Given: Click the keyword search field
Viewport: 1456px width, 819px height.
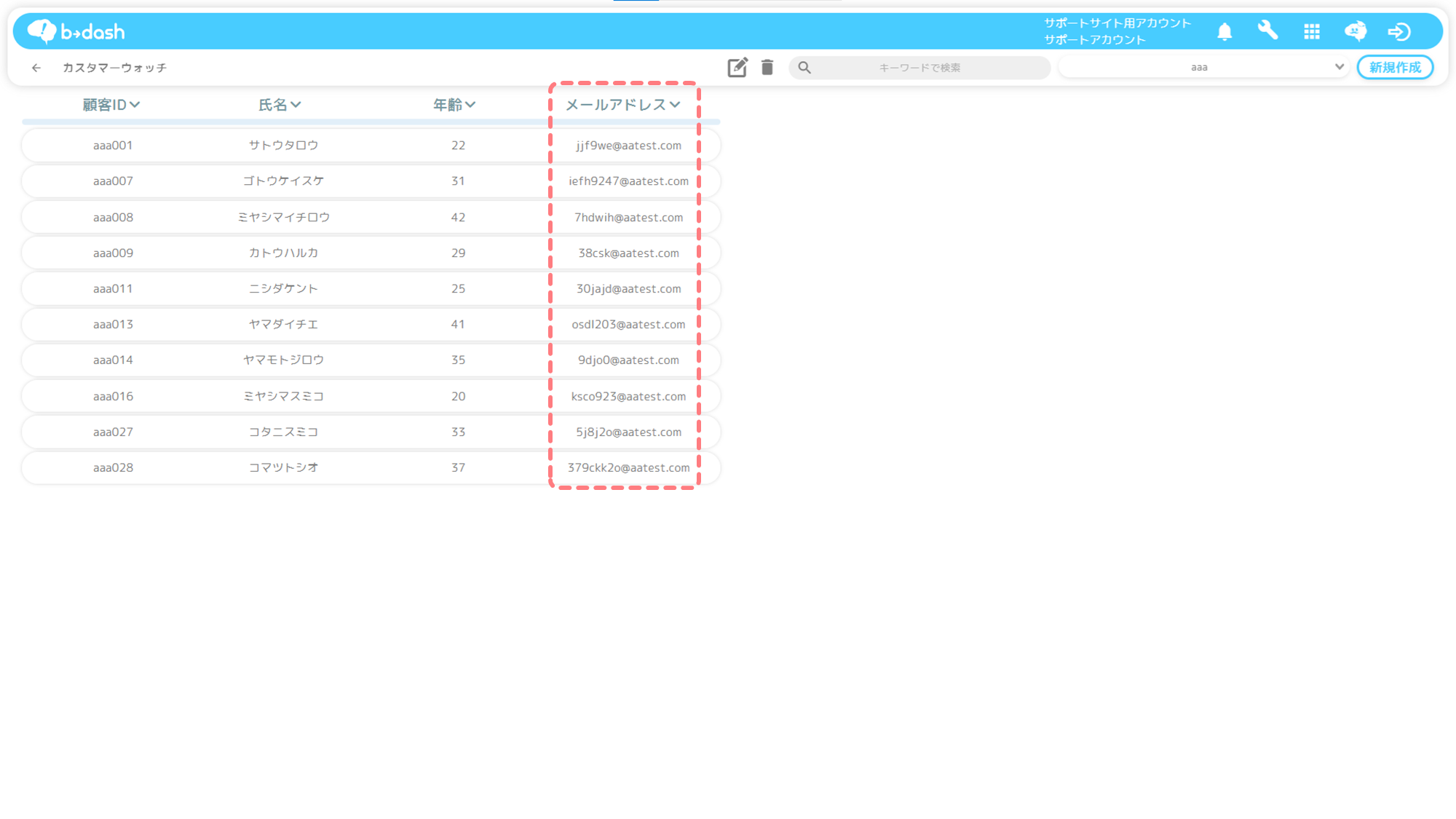Looking at the screenshot, I should [919, 68].
